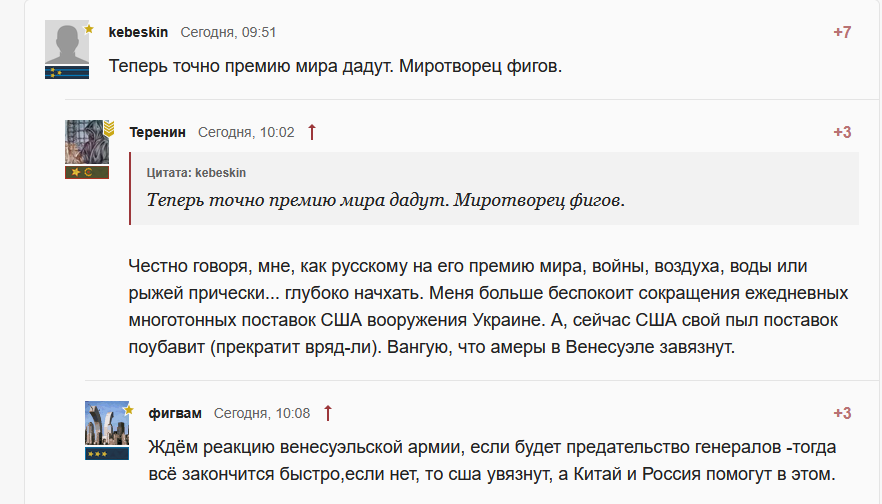The height and width of the screenshot is (504, 882).
Task: Click the rank strip under Теренин's avatar
Action: coord(86,172)
